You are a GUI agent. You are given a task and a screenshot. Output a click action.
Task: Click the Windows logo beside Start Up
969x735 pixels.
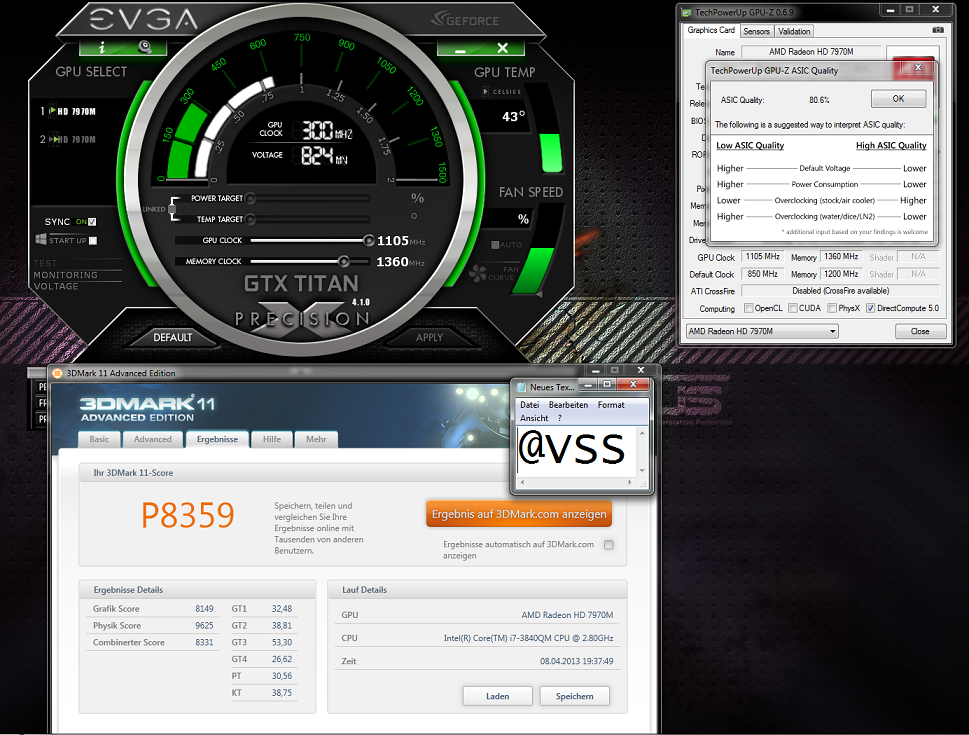tap(41, 240)
